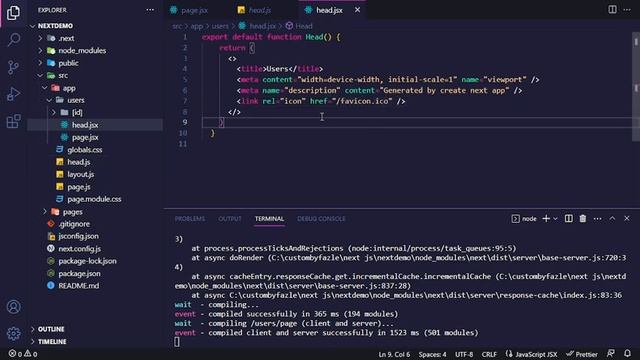Open the Source Control view
This screenshot has width=640, height=360.
13,67
